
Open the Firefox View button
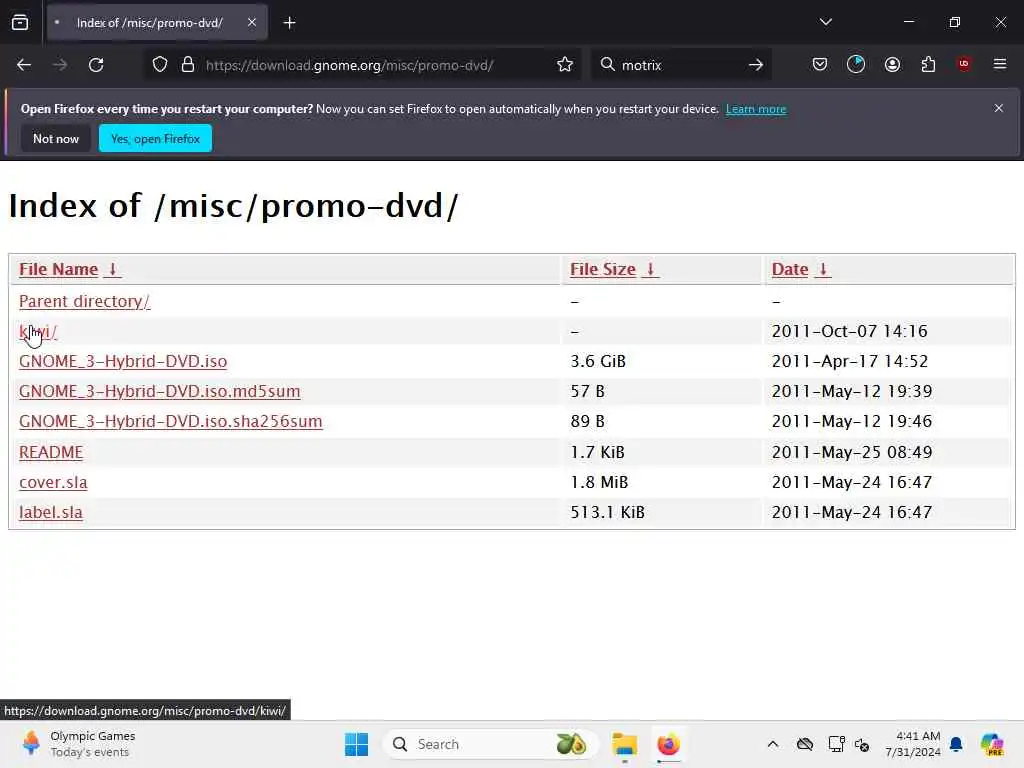(20, 23)
